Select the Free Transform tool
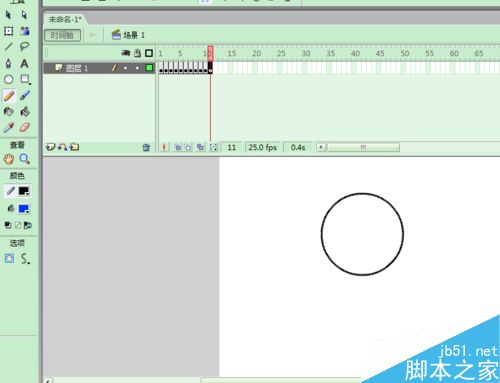This screenshot has height=383, width=500. pos(8,31)
